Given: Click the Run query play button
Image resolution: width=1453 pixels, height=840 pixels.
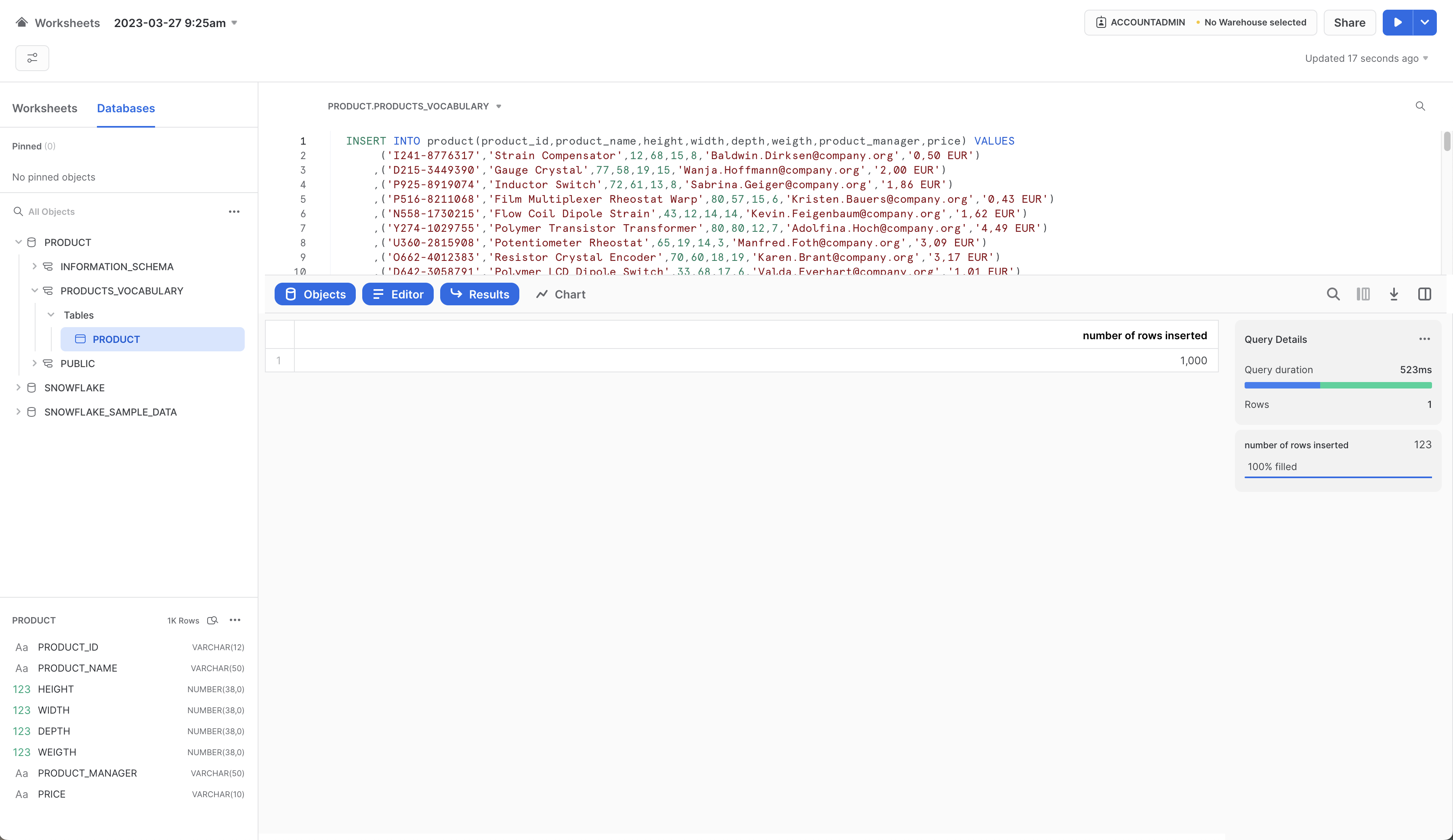Looking at the screenshot, I should coord(1397,23).
